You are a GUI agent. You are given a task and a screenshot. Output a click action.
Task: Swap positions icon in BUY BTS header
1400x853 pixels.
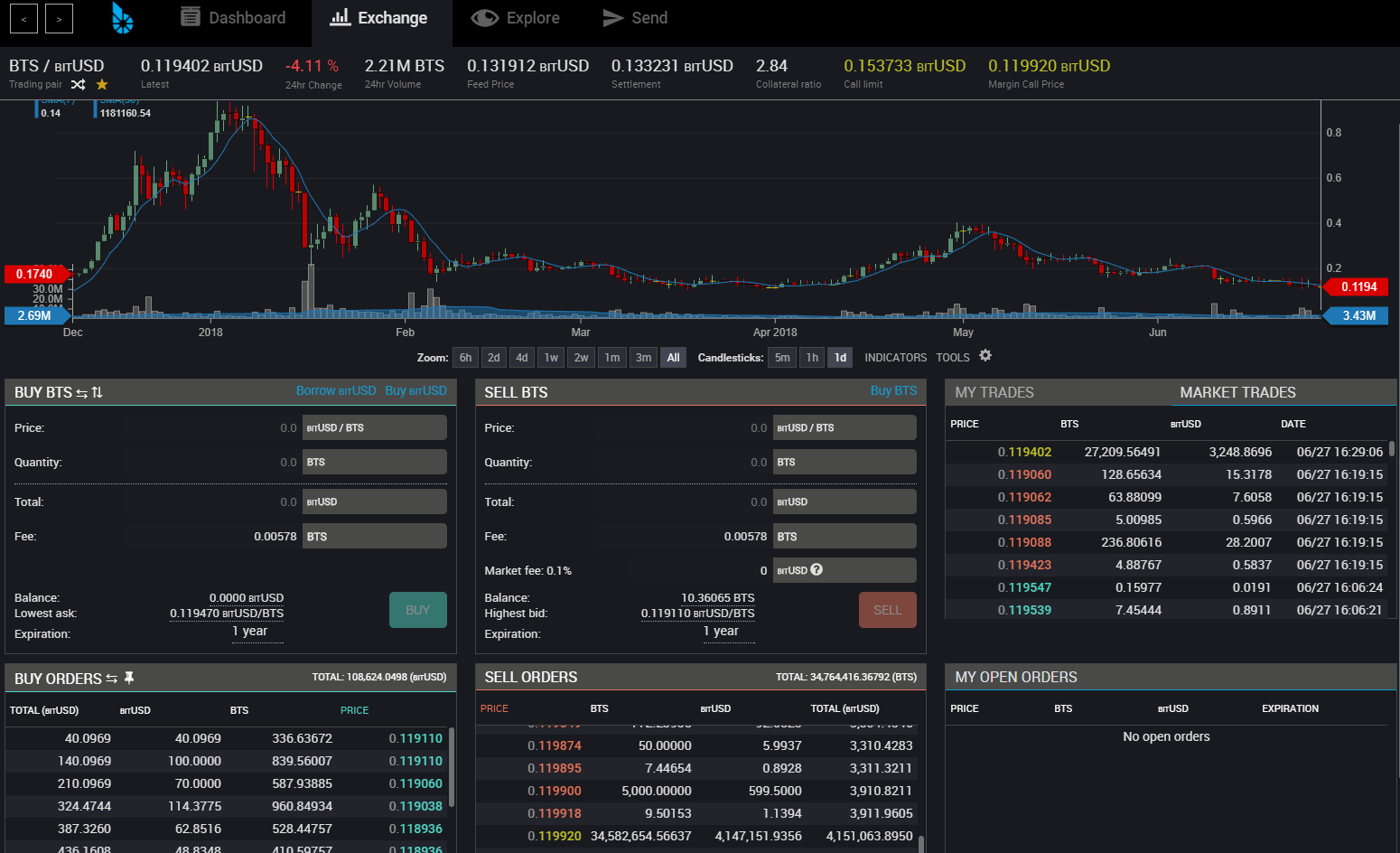point(82,393)
